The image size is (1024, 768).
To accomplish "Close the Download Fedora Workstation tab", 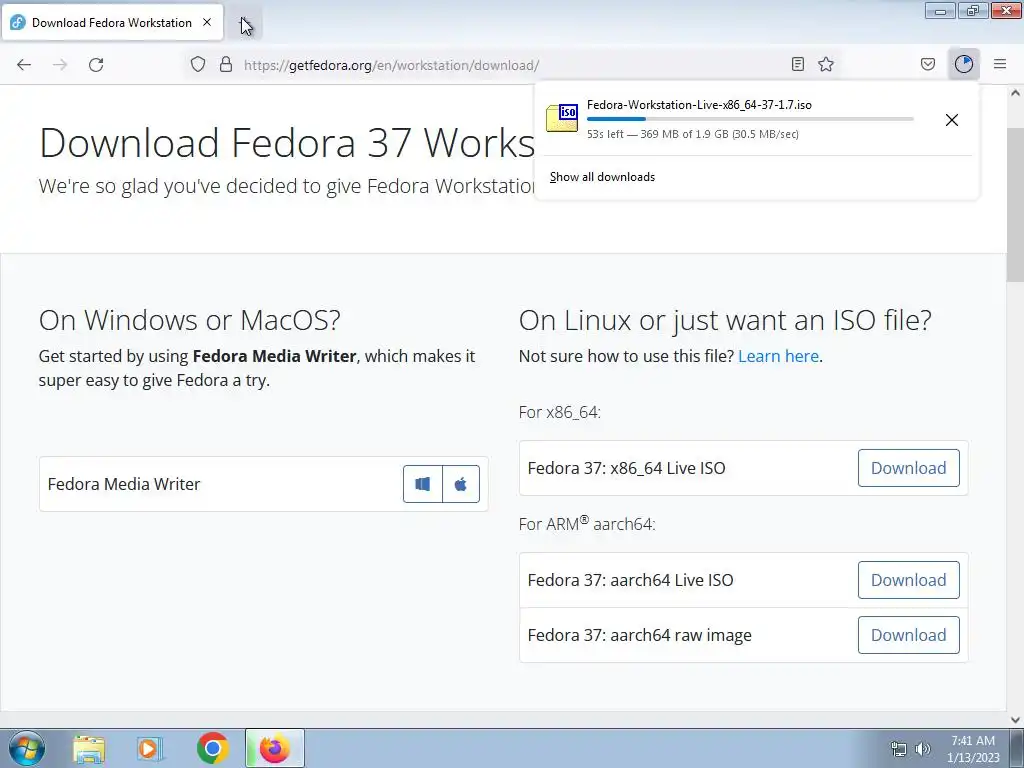I will (207, 22).
